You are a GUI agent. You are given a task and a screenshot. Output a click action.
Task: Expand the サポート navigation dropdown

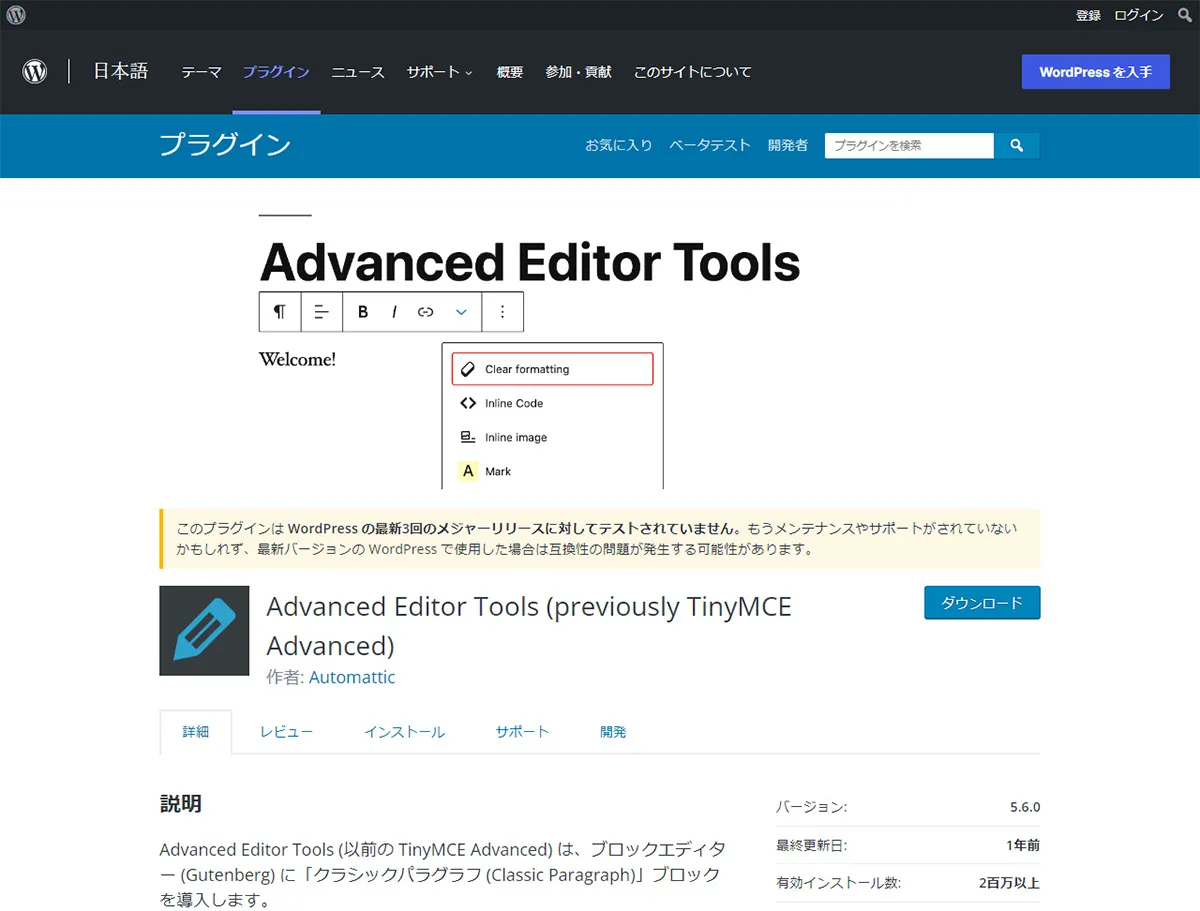click(438, 72)
